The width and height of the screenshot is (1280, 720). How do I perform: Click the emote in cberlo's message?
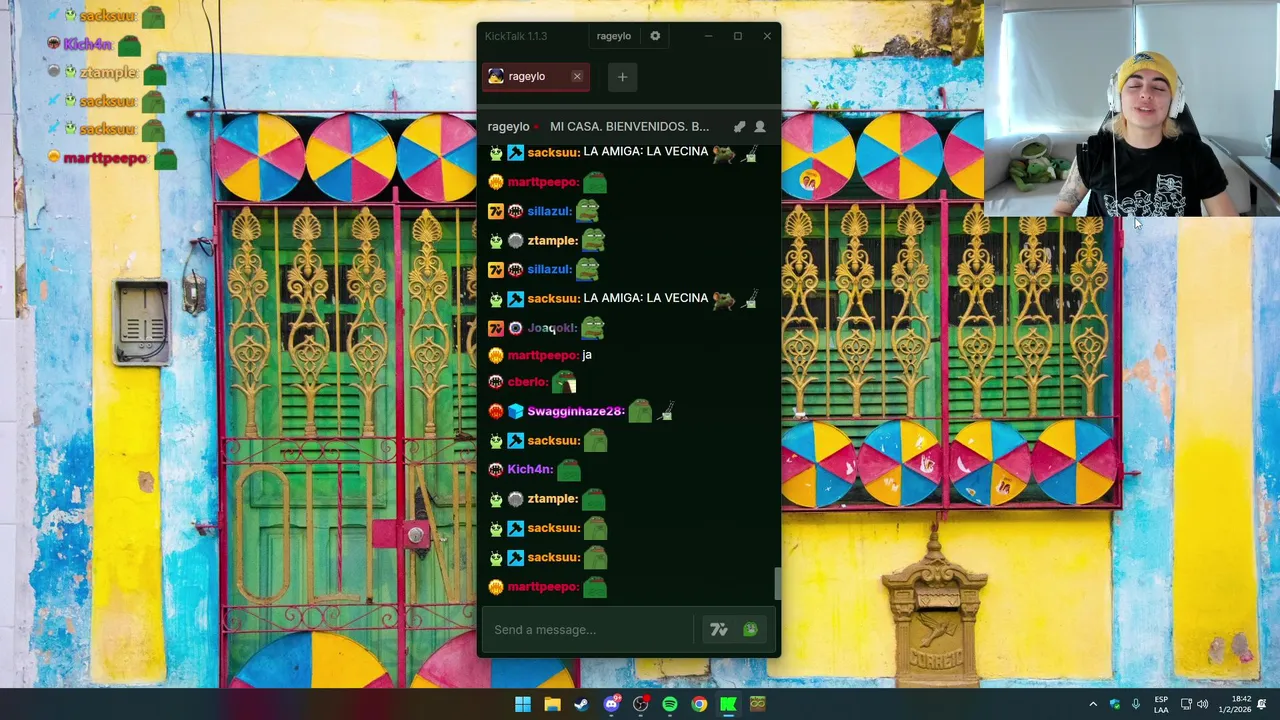click(565, 382)
